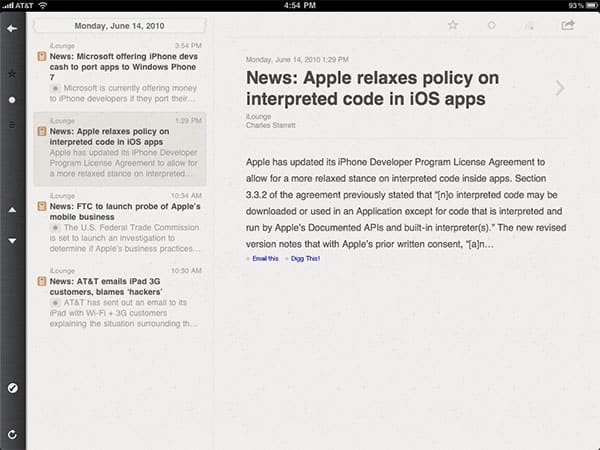Open the share menu icon at top right

(x=568, y=25)
